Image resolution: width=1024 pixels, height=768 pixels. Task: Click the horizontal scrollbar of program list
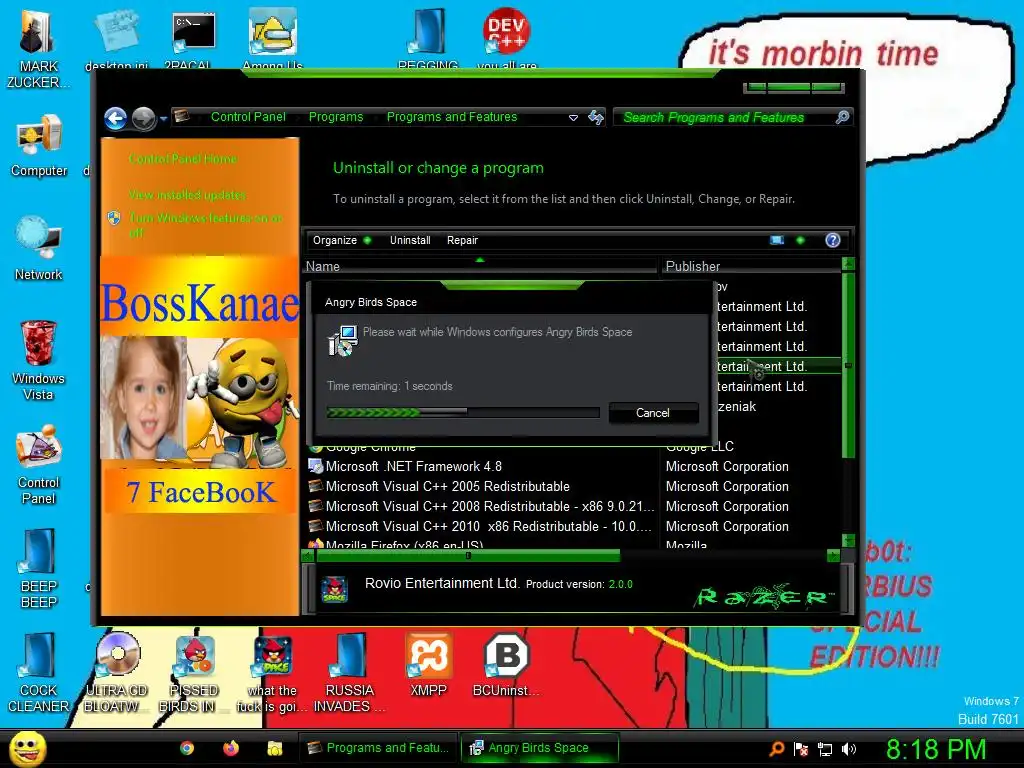(468, 556)
